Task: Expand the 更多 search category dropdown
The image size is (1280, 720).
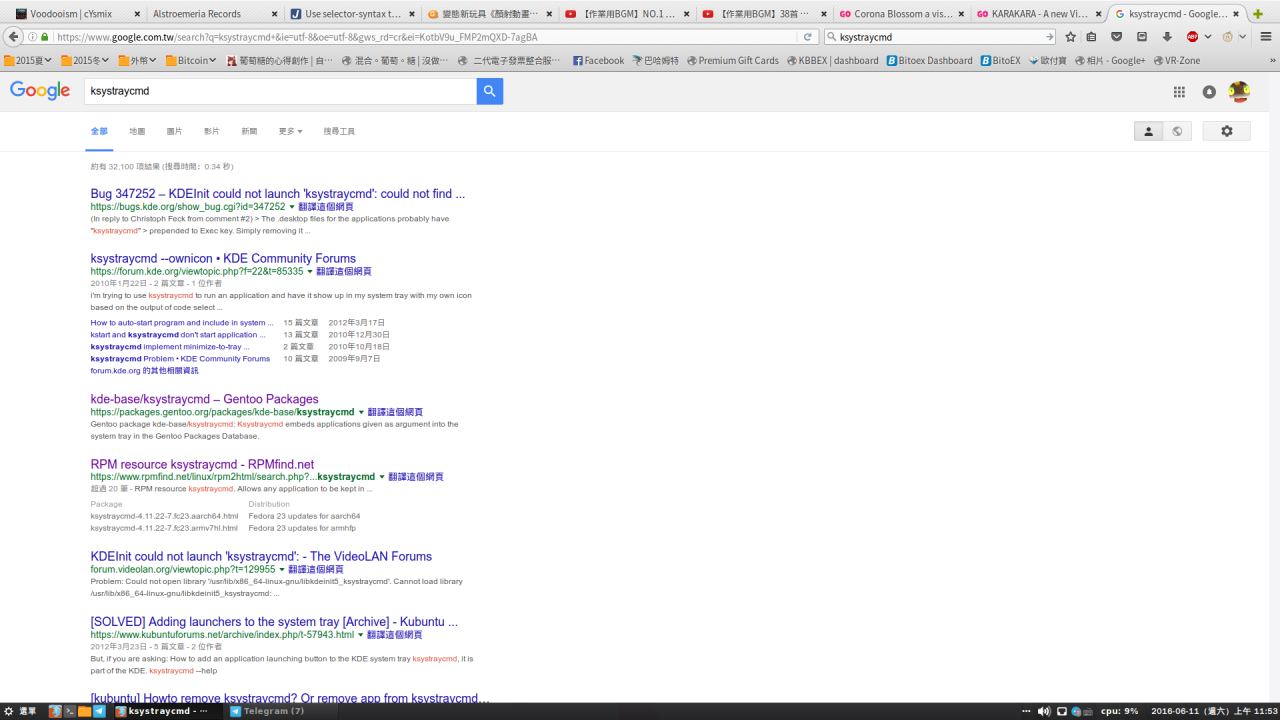Action: 290,131
